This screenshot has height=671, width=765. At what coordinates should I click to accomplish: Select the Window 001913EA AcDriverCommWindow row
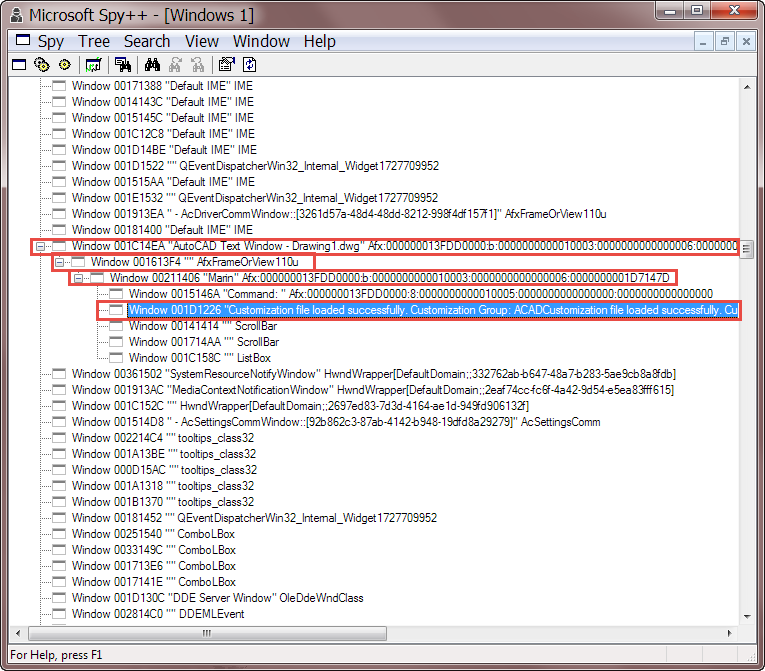[339, 214]
